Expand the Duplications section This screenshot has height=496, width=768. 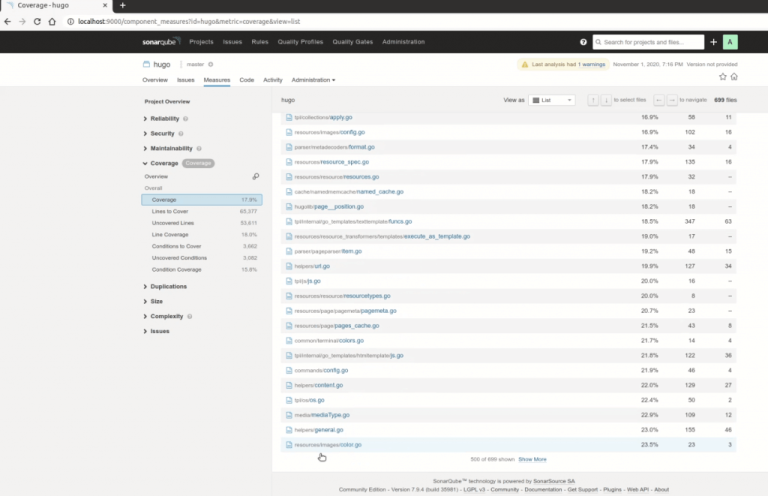[168, 286]
